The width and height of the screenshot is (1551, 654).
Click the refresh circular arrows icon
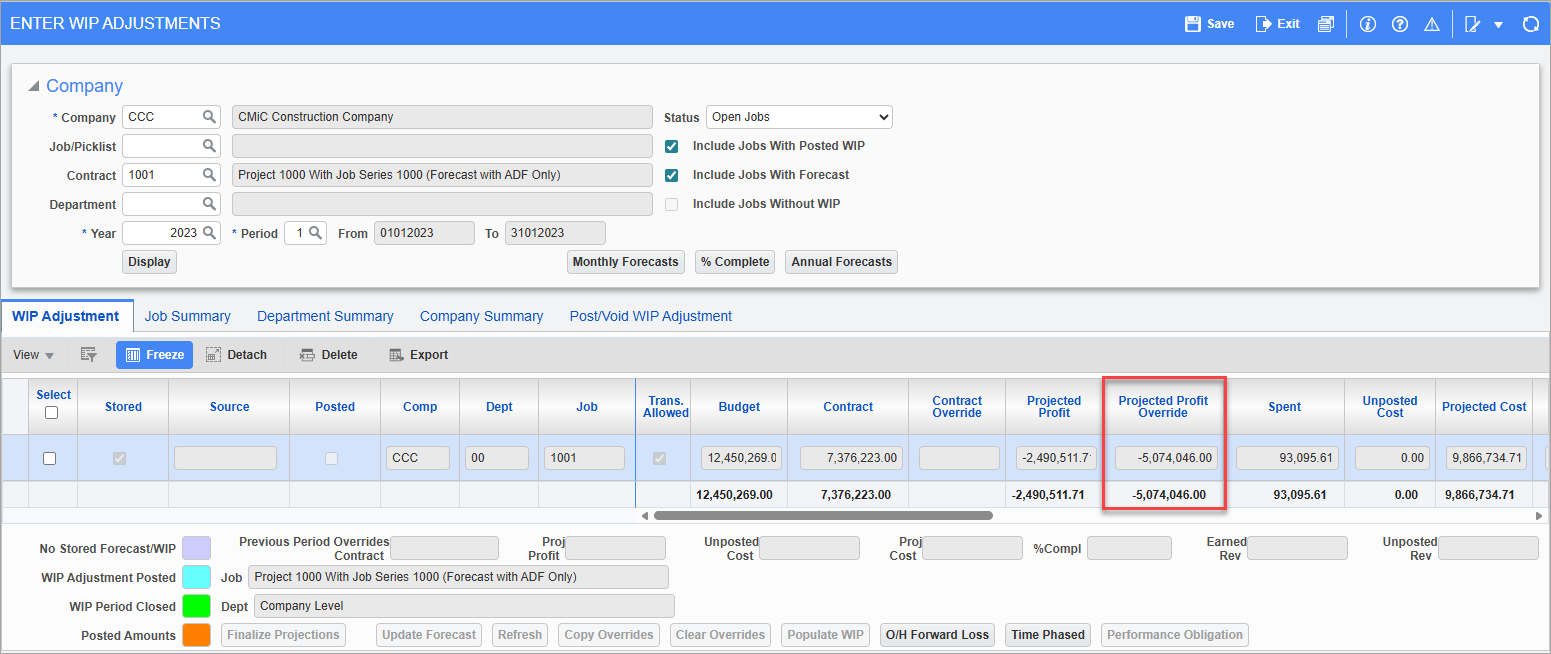click(1530, 23)
